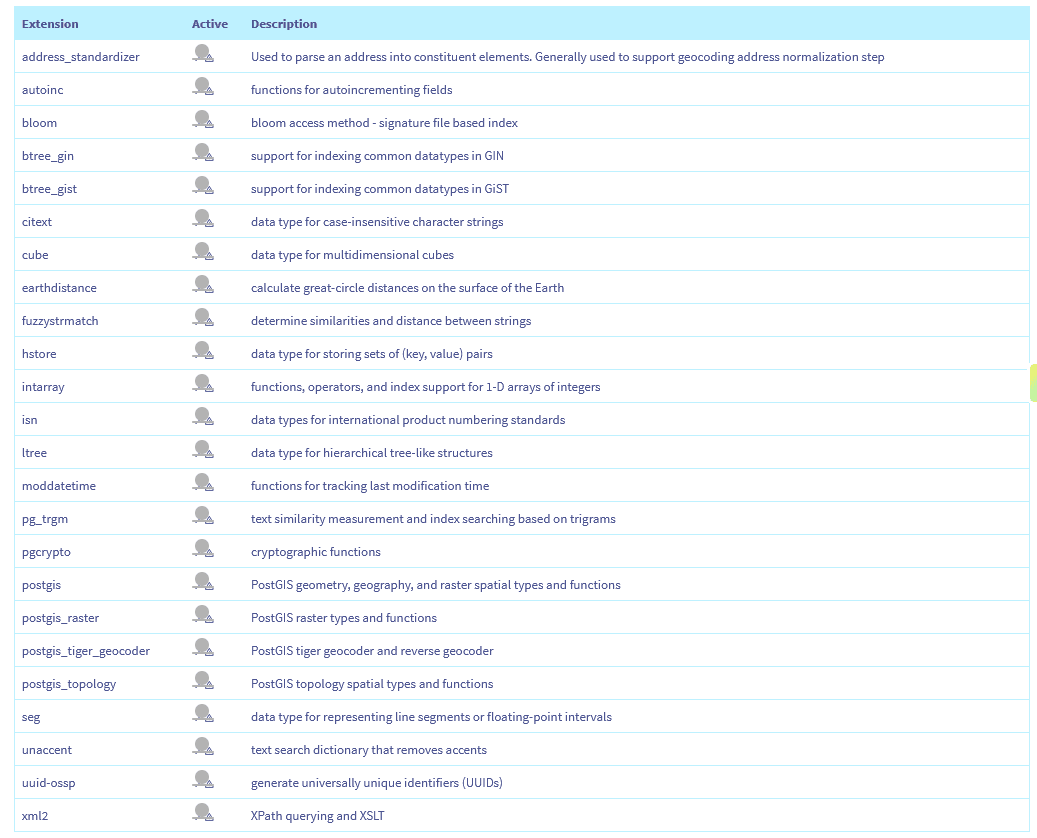Click the seg extension active icon
The width and height of the screenshot is (1037, 838).
tap(203, 714)
